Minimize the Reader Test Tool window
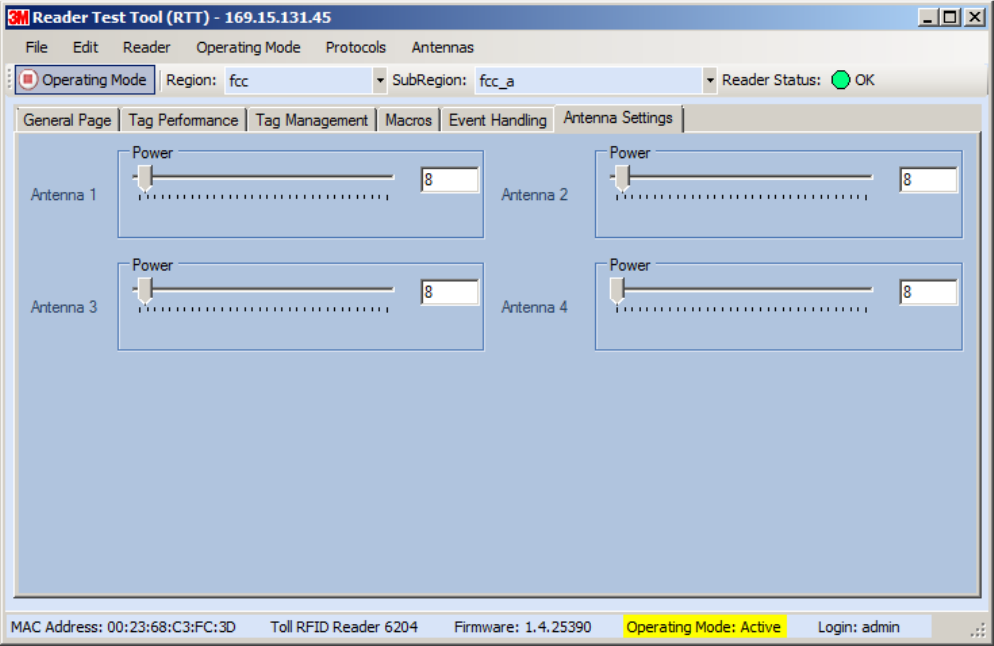The image size is (994, 646). [x=927, y=17]
